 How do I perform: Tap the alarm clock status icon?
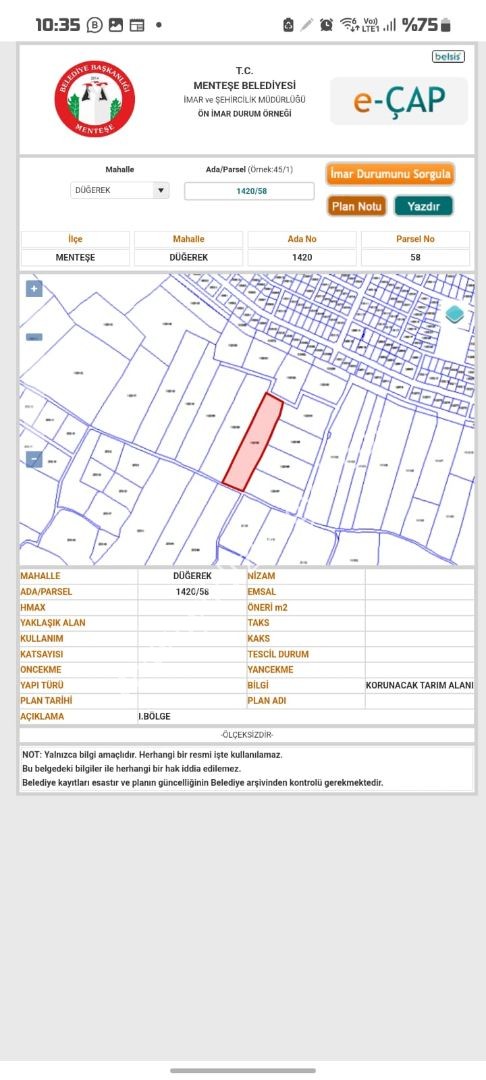click(326, 25)
